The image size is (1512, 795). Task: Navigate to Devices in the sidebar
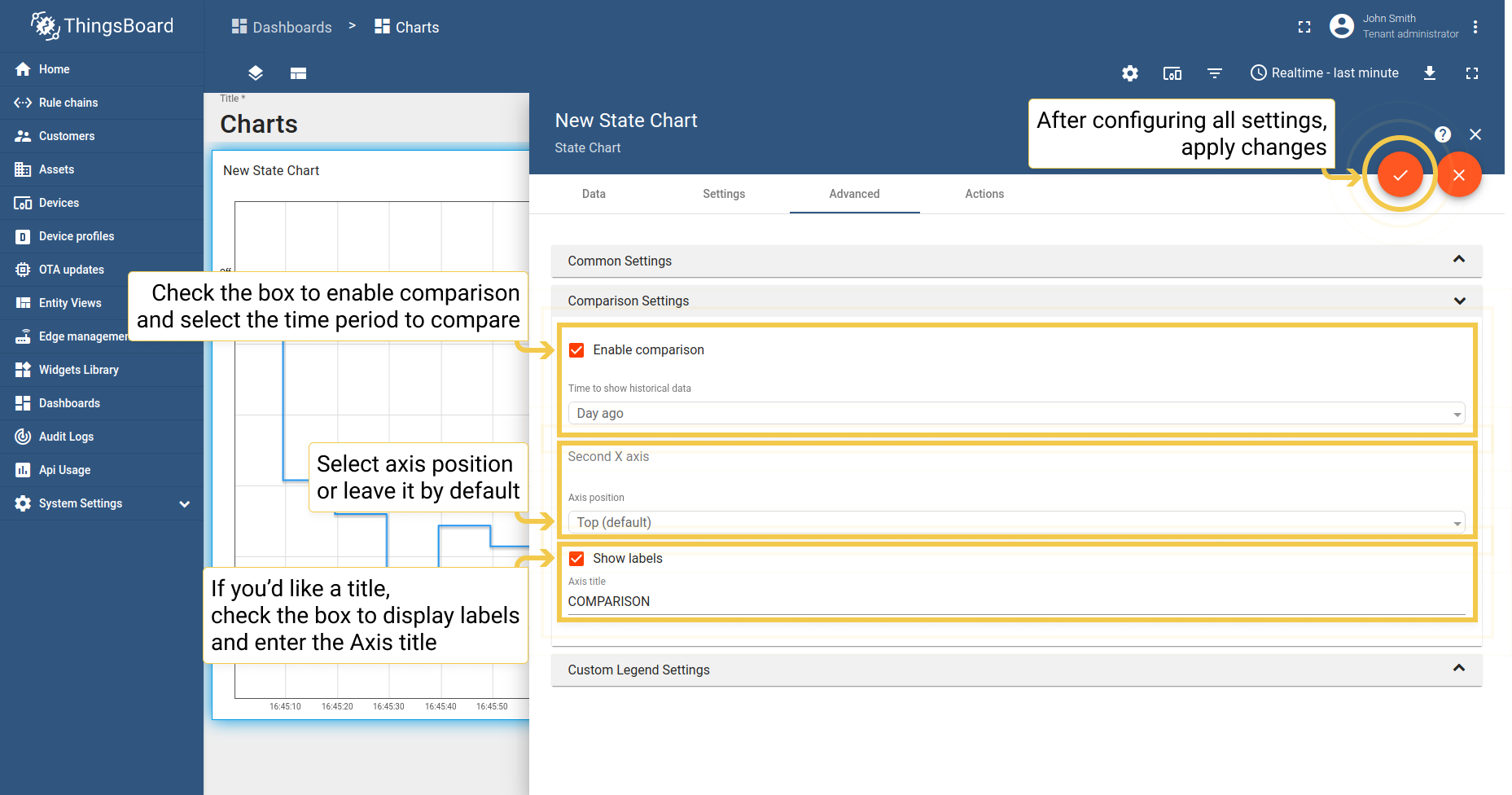point(59,203)
